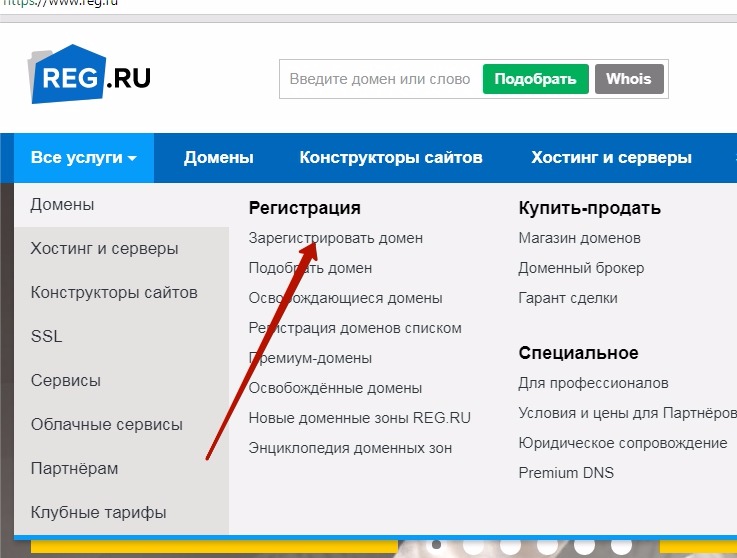Click the domain search input field

pos(380,79)
